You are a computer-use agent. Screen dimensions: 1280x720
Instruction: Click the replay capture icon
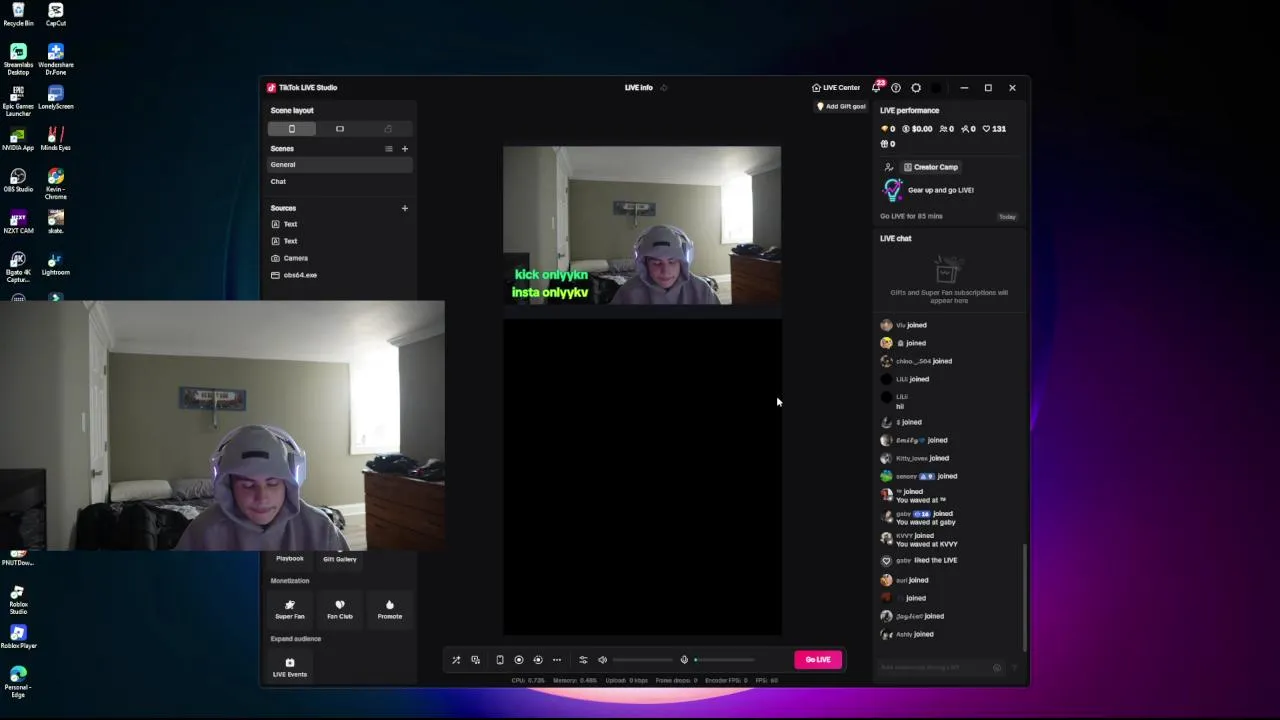(538, 660)
